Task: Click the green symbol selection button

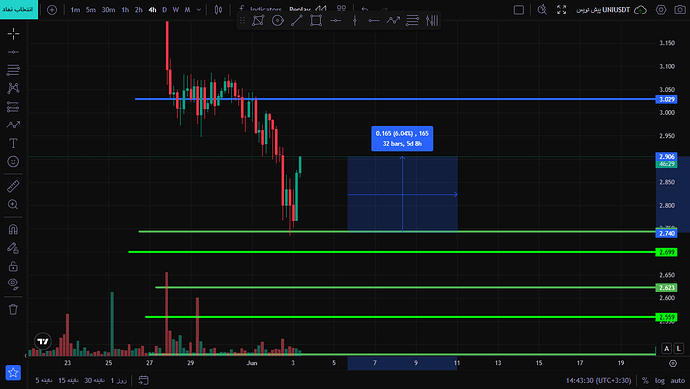Action: coord(19,9)
